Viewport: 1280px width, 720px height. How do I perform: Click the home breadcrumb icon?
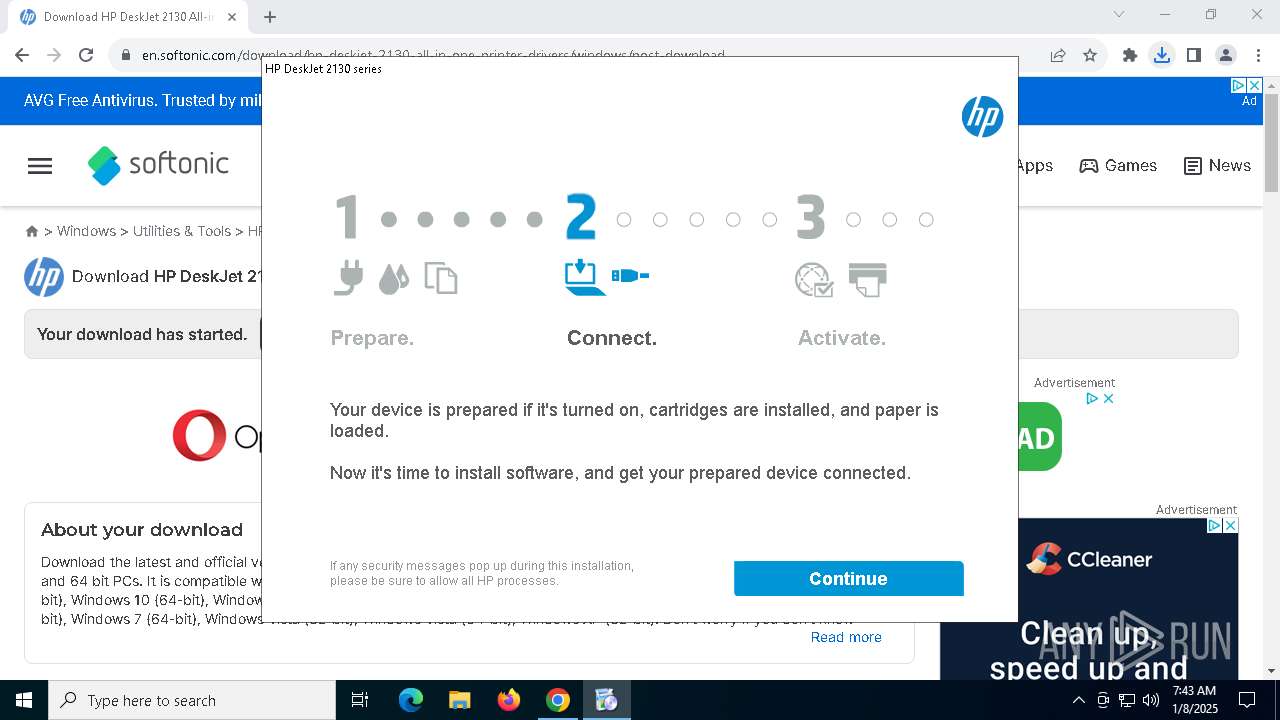[32, 231]
